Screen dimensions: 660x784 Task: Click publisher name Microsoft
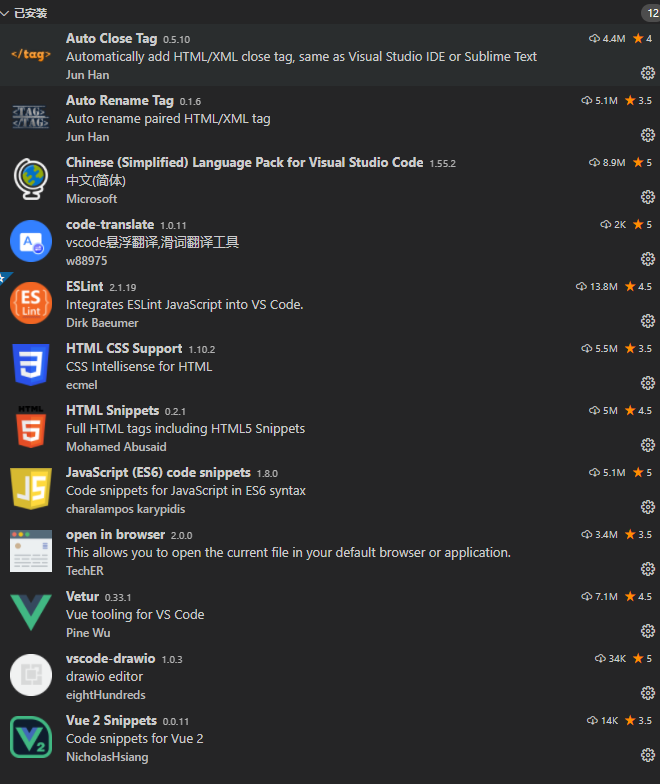click(92, 199)
